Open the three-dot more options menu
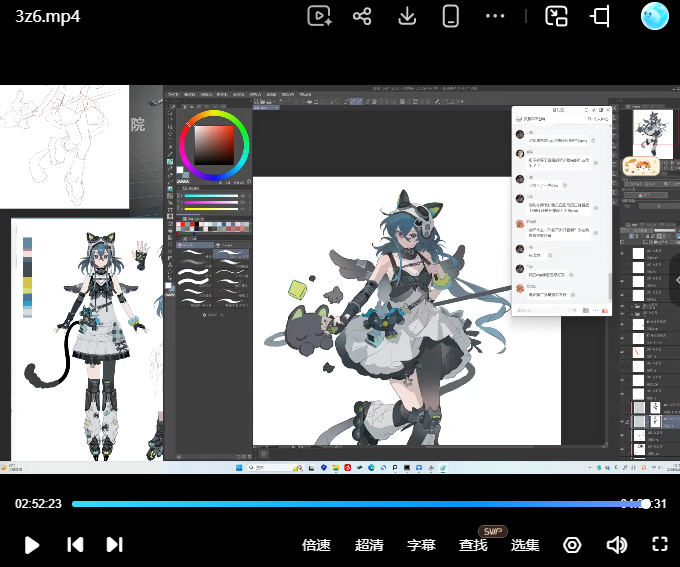The width and height of the screenshot is (680, 567). point(495,16)
